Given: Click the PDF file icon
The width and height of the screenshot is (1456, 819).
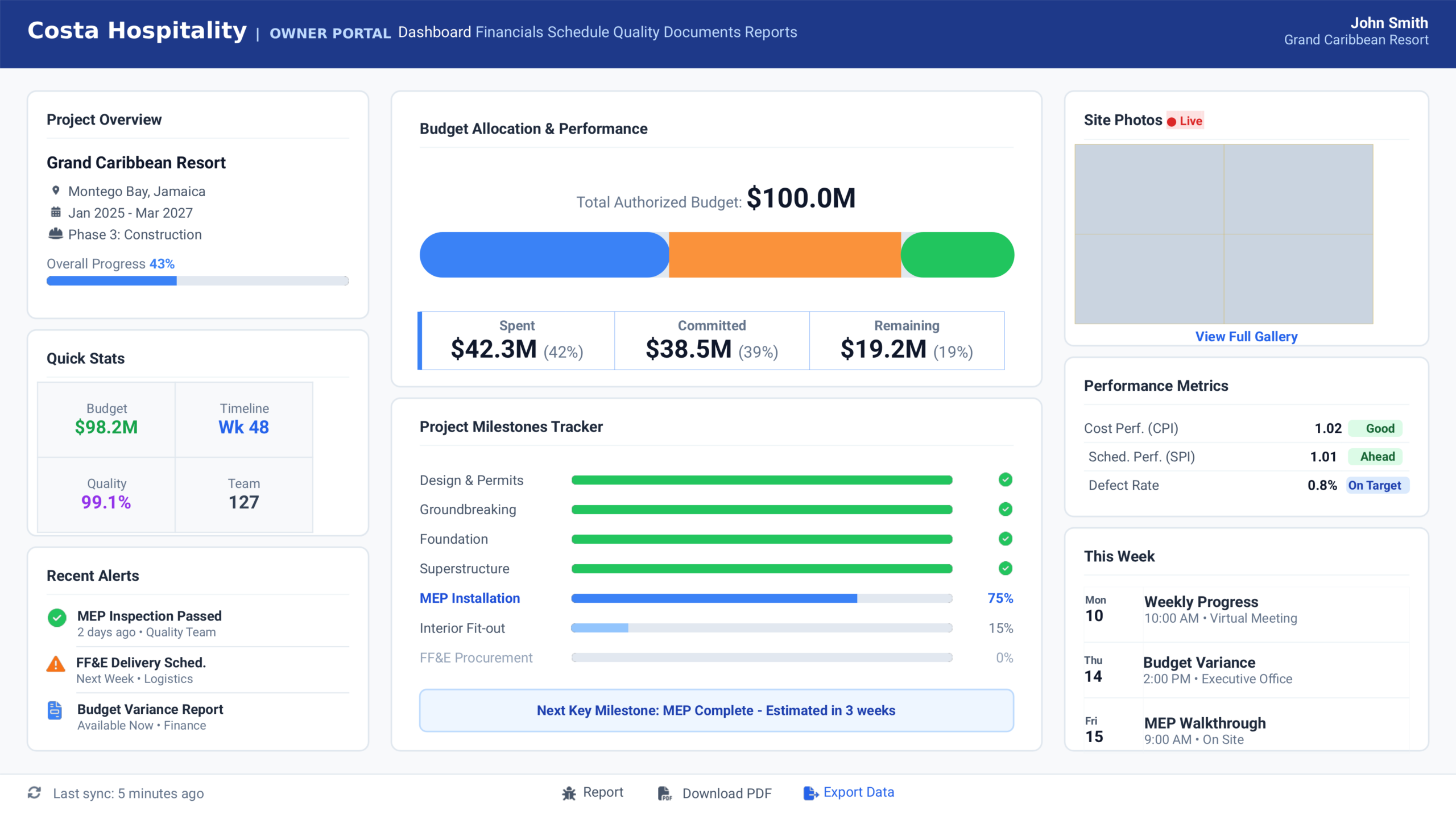Looking at the screenshot, I should point(664,793).
